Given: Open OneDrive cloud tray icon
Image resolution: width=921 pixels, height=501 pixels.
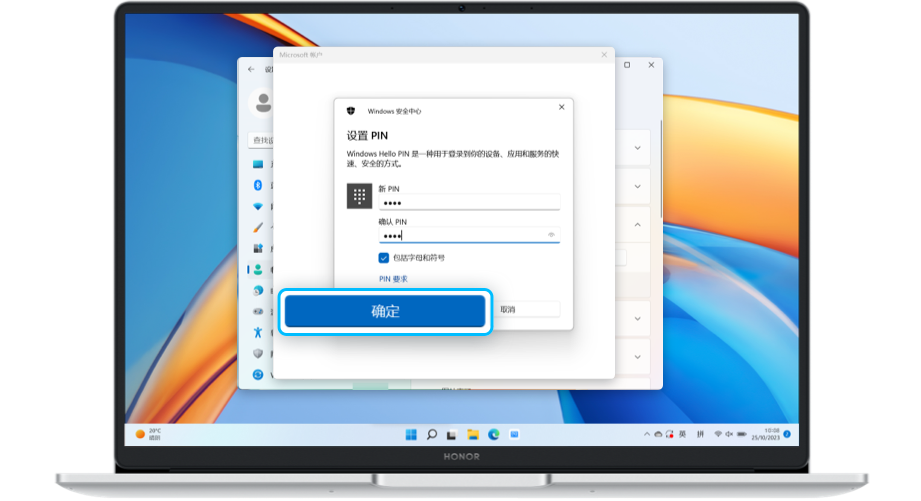Looking at the screenshot, I should 658,435.
